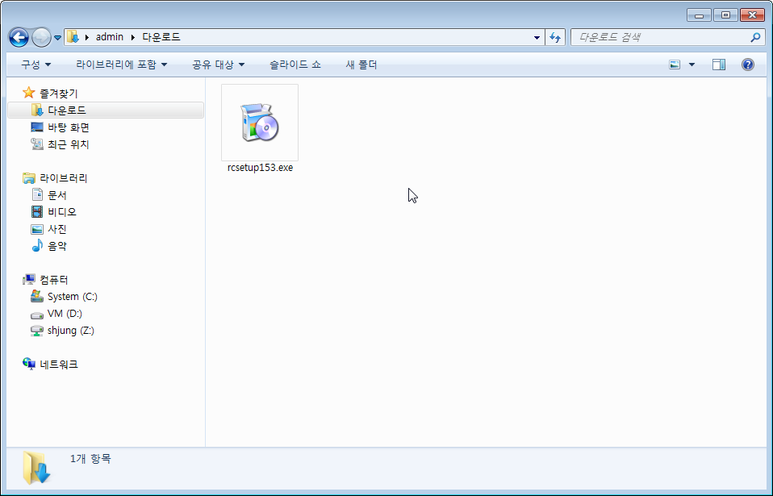
Task: Select the rcsetup153.exe installer icon
Action: coord(260,122)
